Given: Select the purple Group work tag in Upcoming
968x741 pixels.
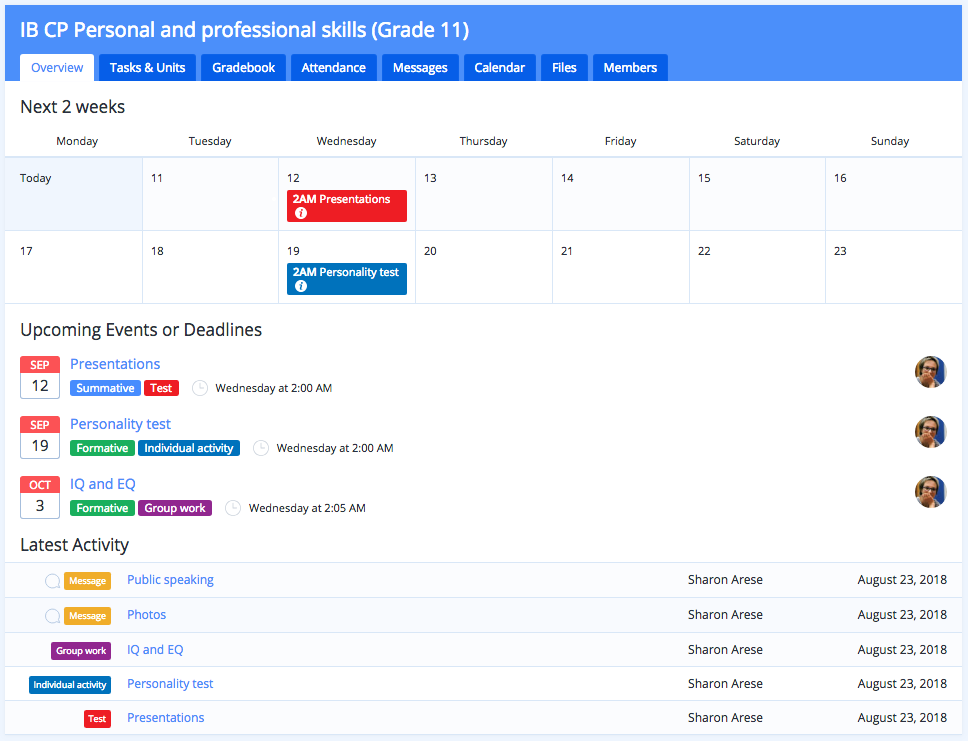Looking at the screenshot, I should point(175,508).
